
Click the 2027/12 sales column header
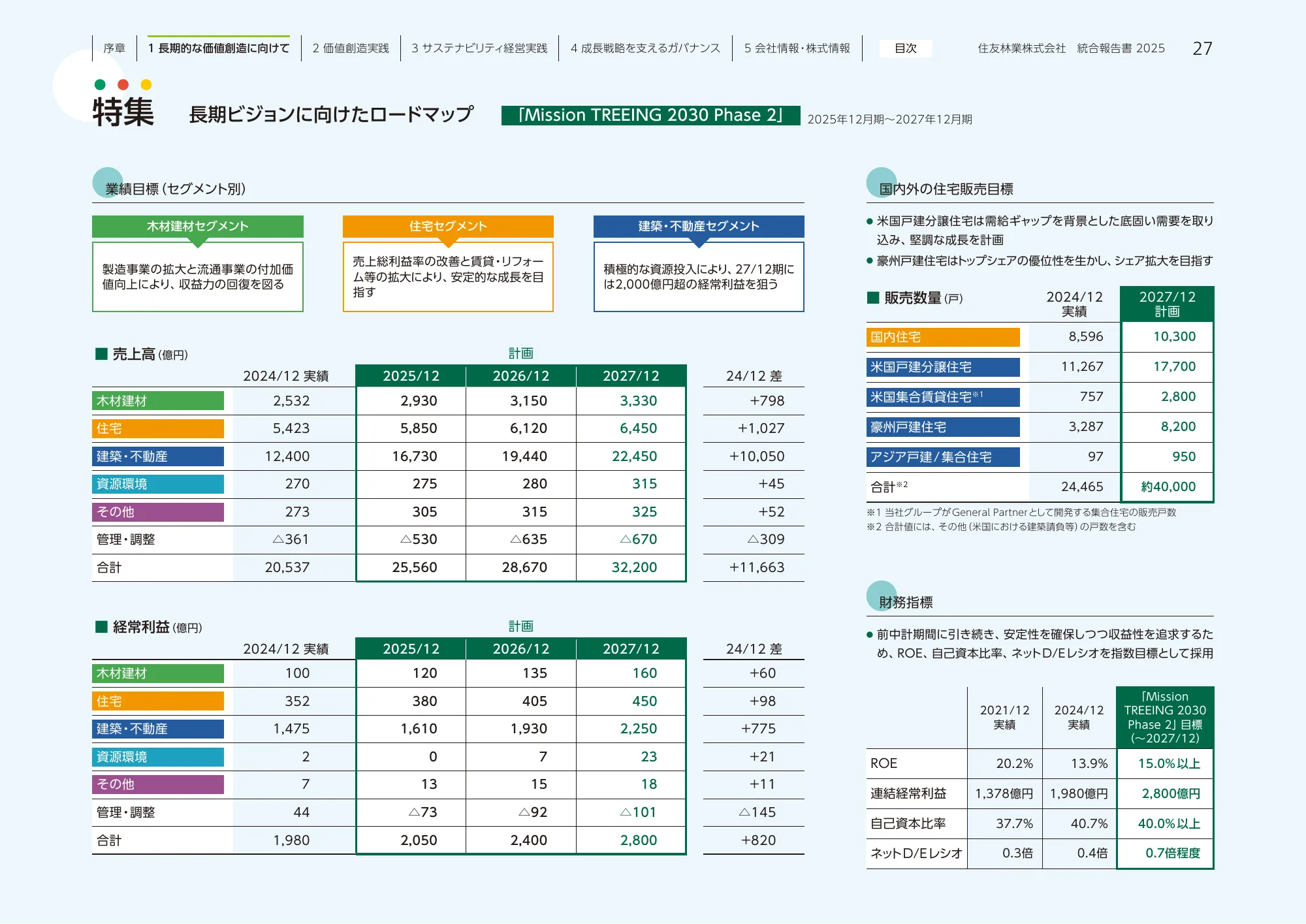631,376
